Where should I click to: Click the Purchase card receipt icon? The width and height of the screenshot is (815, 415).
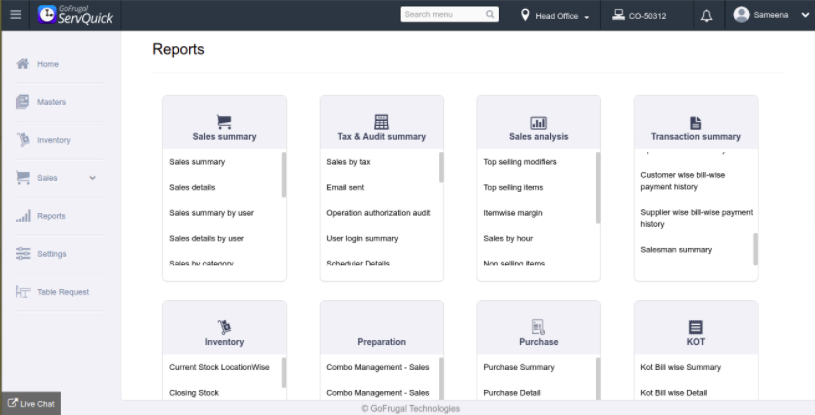[x=538, y=327]
